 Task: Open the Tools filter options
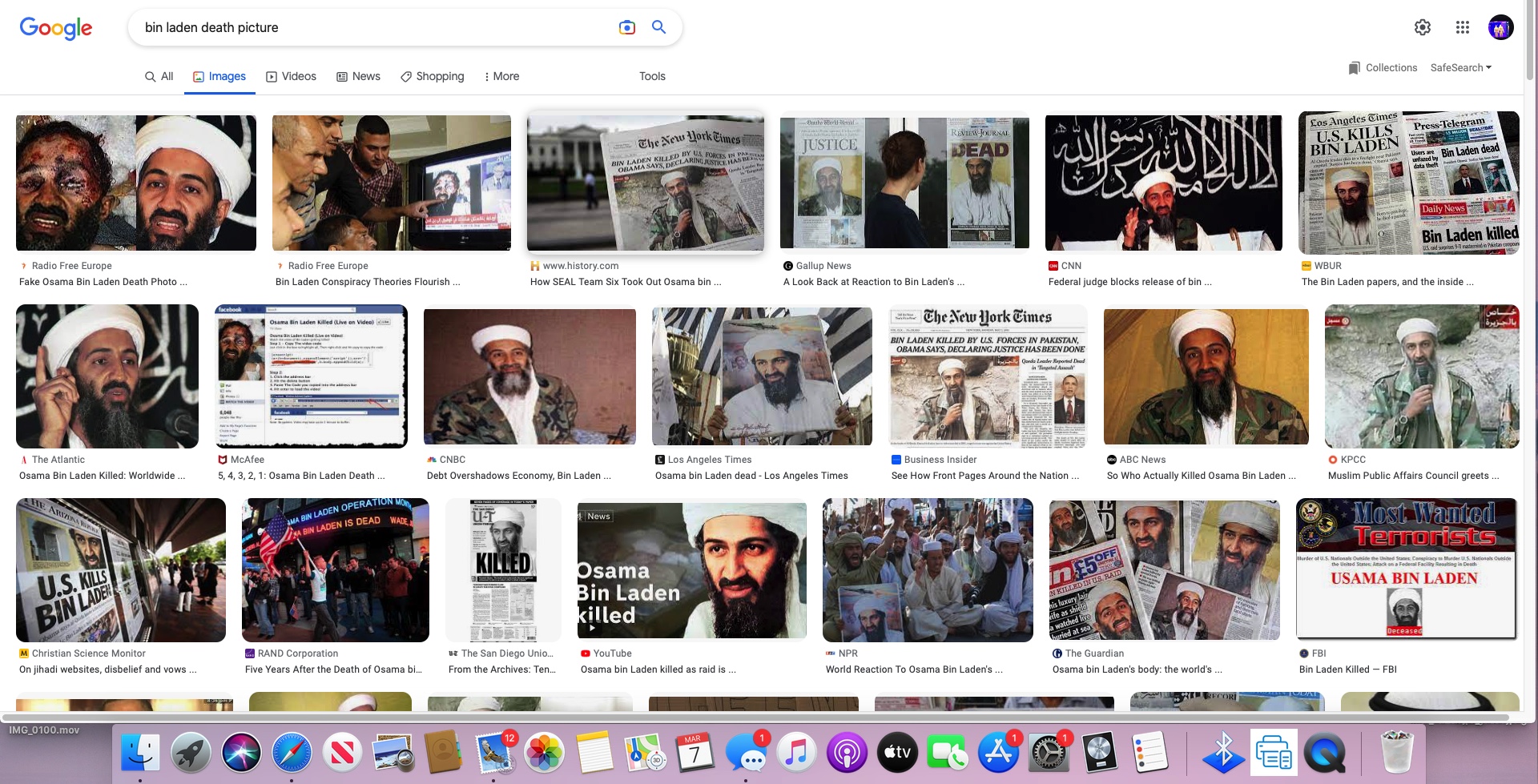(652, 76)
